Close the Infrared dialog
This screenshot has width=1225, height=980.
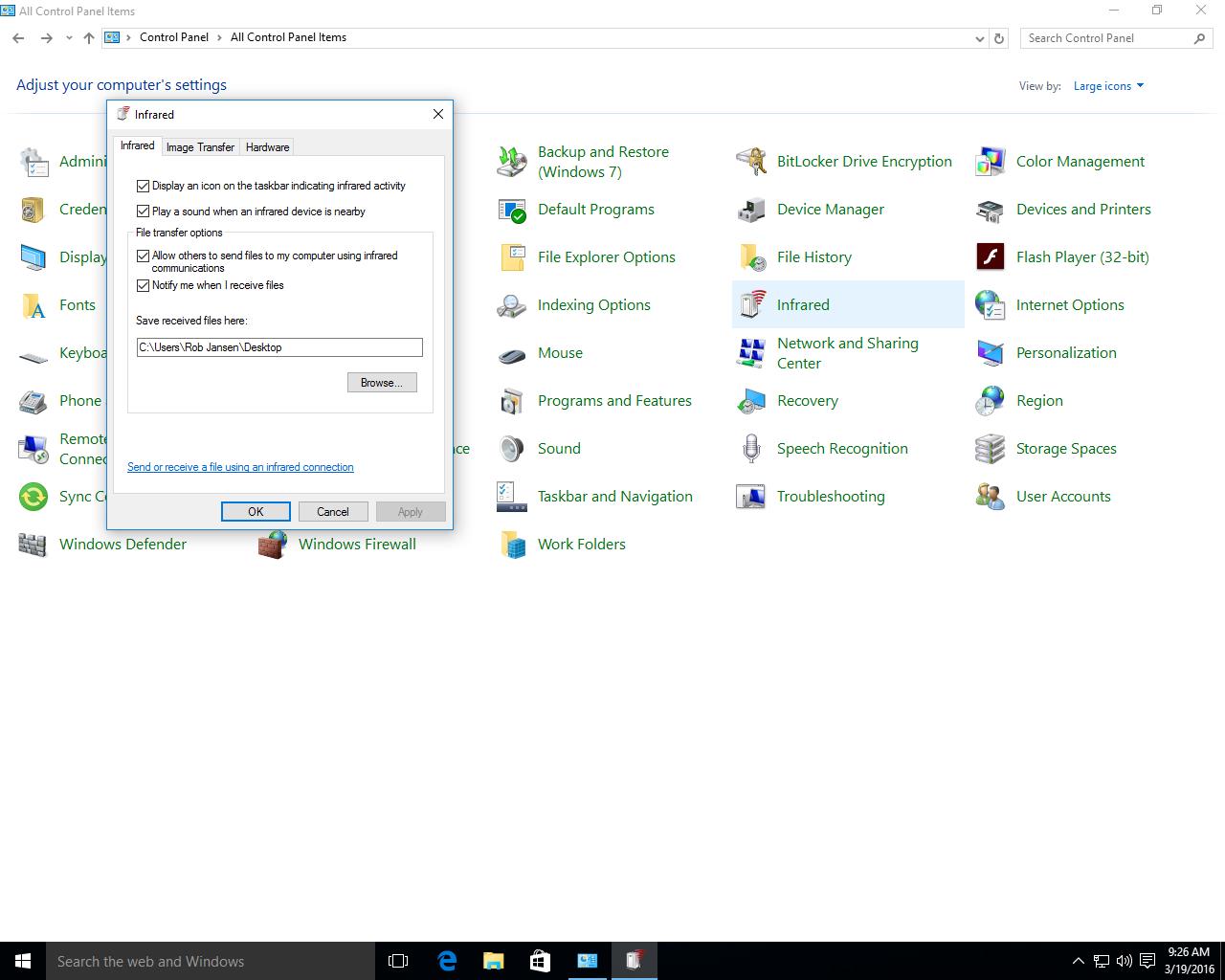click(438, 114)
